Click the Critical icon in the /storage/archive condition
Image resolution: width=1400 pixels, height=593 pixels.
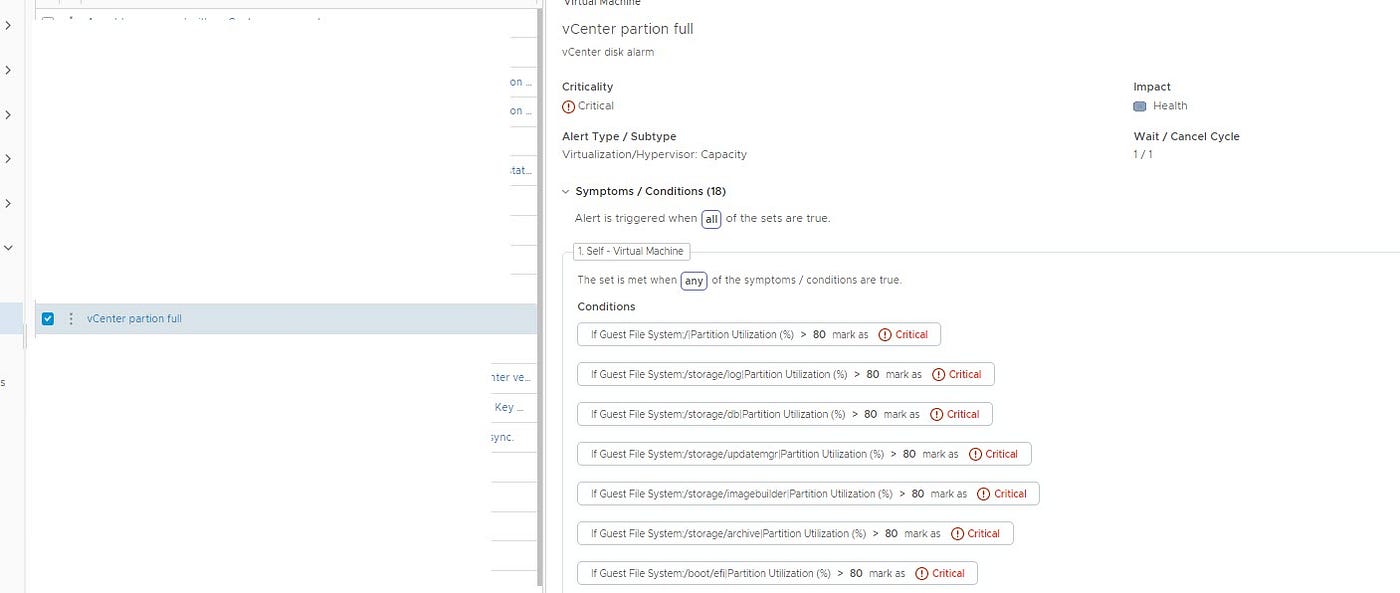(x=957, y=534)
